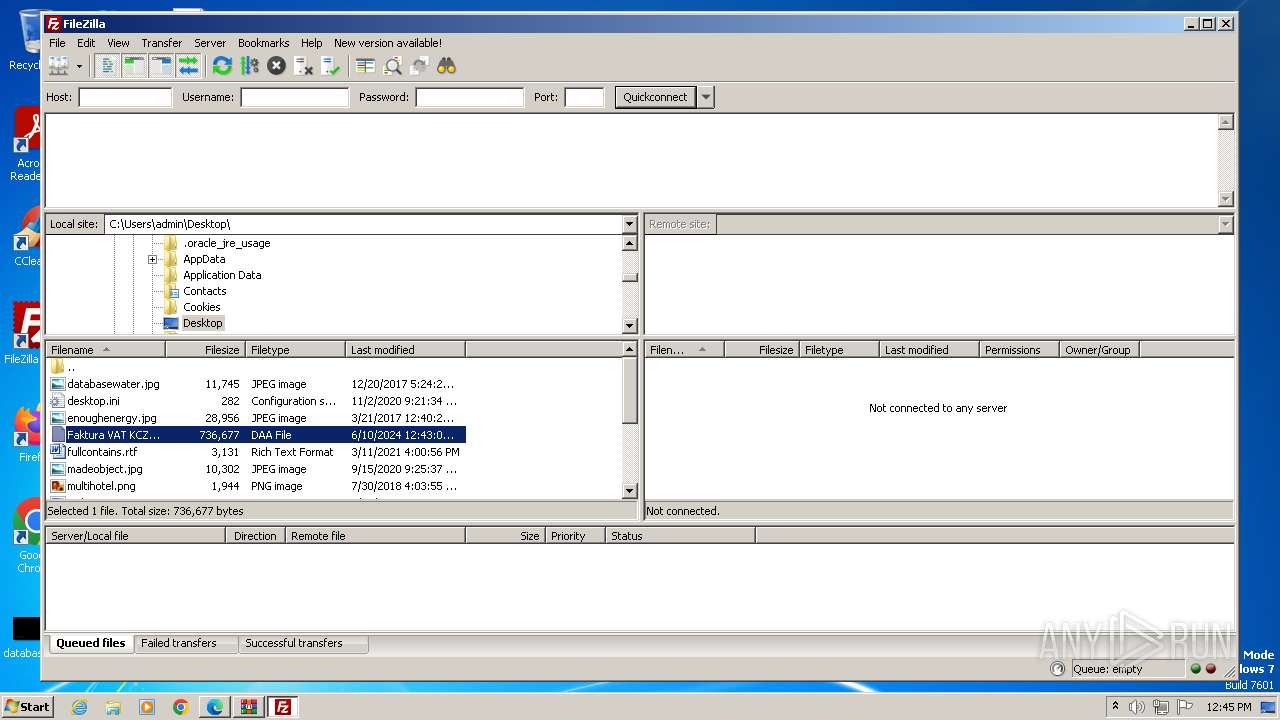Viewport: 1280px width, 720px height.
Task: Toggle directory comparison icon
Action: [392, 66]
